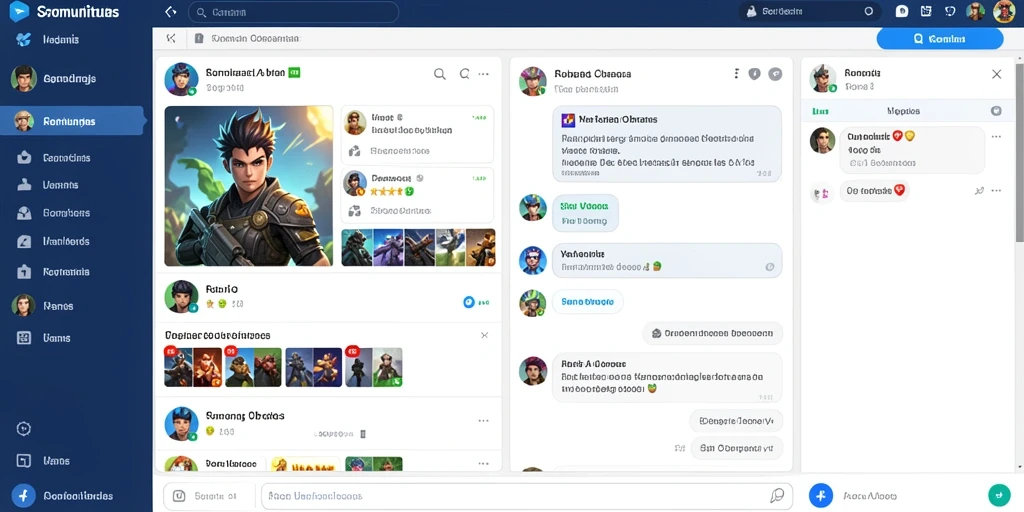The height and width of the screenshot is (512, 1024).
Task: Close the right side panel with the X
Action: [x=997, y=74]
